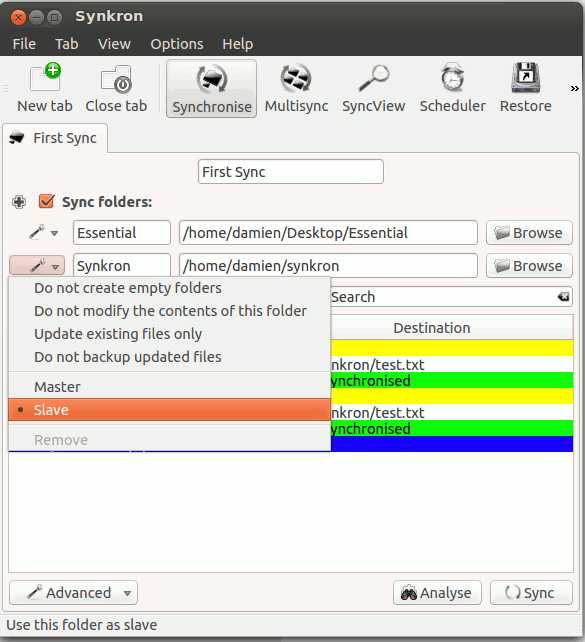Close the Synkron folder wrench dropdown
585x642 pixels.
point(37,266)
